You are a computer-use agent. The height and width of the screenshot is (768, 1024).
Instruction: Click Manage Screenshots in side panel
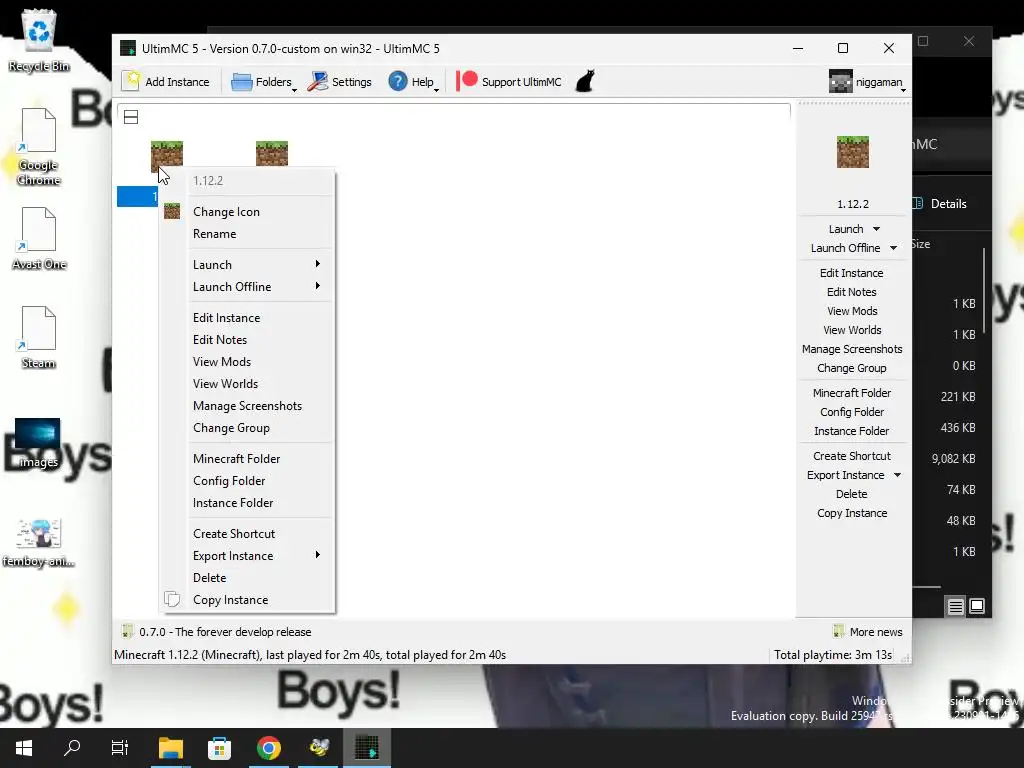(852, 349)
